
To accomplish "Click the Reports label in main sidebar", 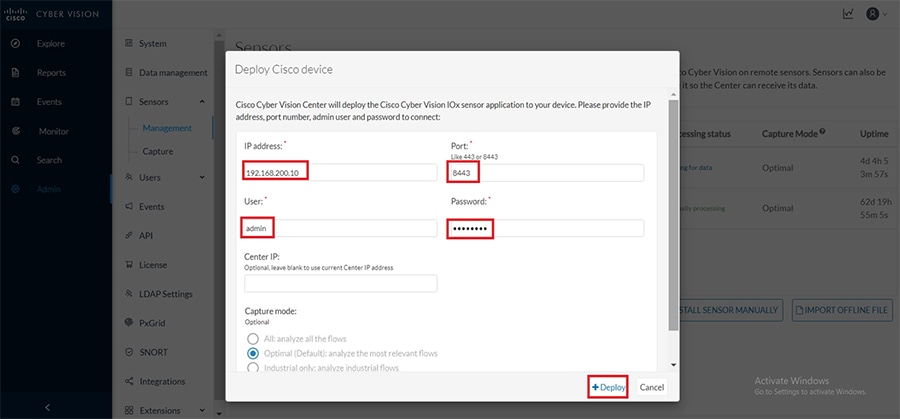I will tap(51, 73).
